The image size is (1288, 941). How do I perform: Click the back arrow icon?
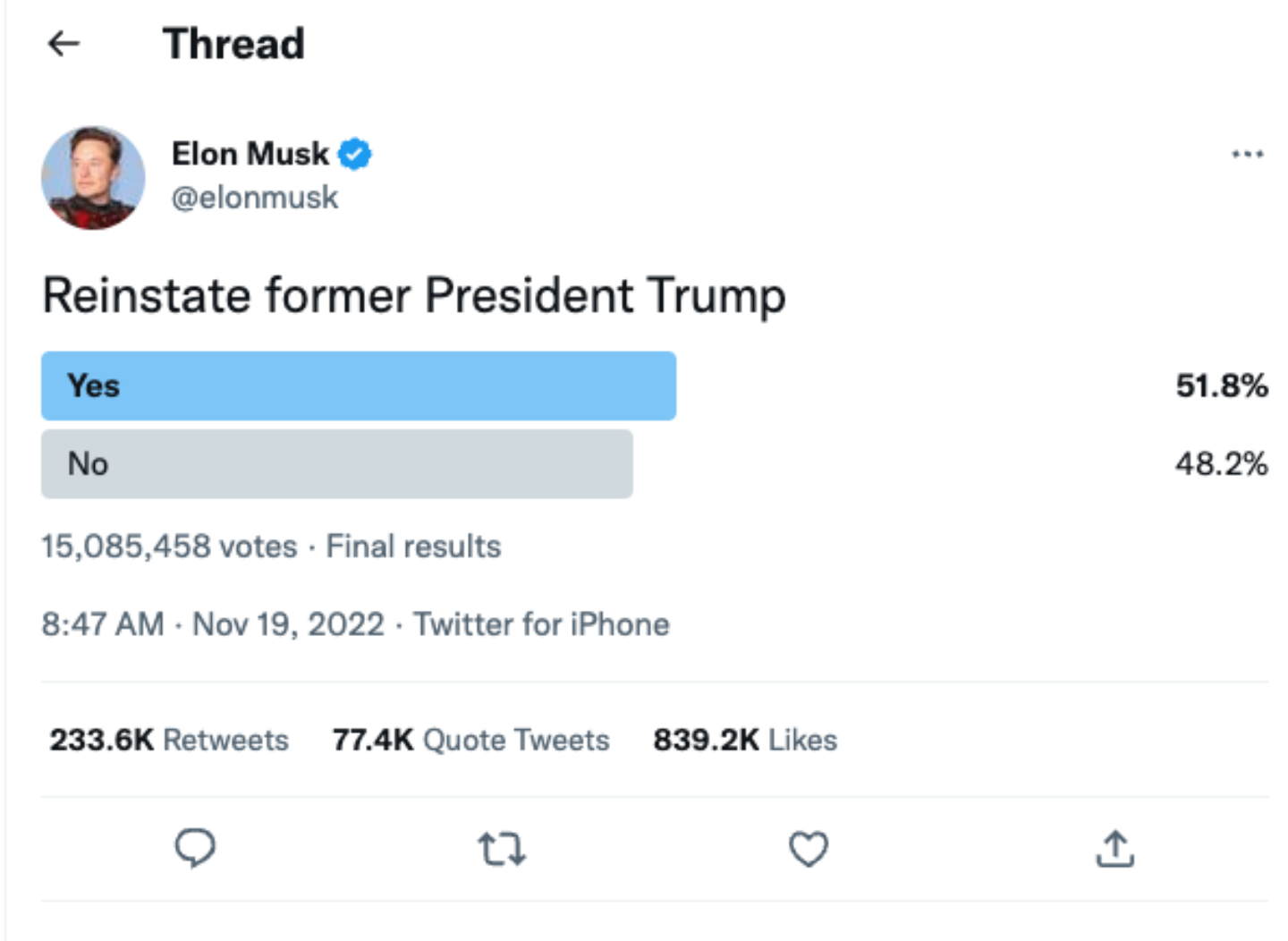pos(64,43)
